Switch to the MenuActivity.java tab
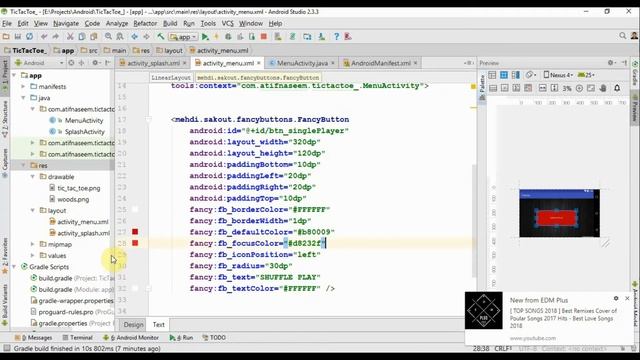The width and height of the screenshot is (640, 360). [302, 63]
